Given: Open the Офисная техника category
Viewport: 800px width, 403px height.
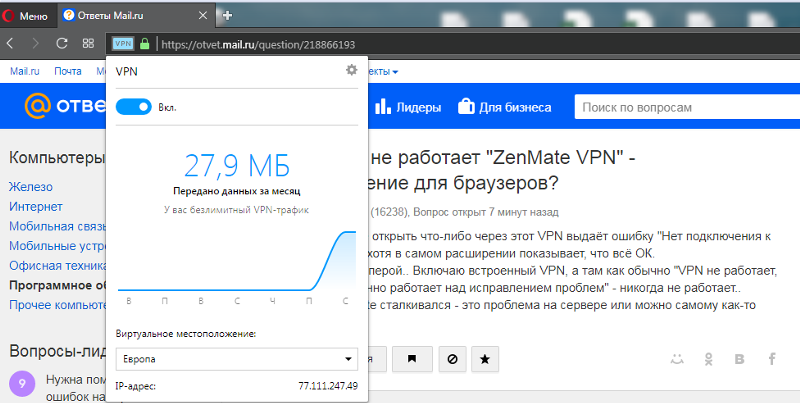Looking at the screenshot, I should pyautogui.click(x=57, y=266).
